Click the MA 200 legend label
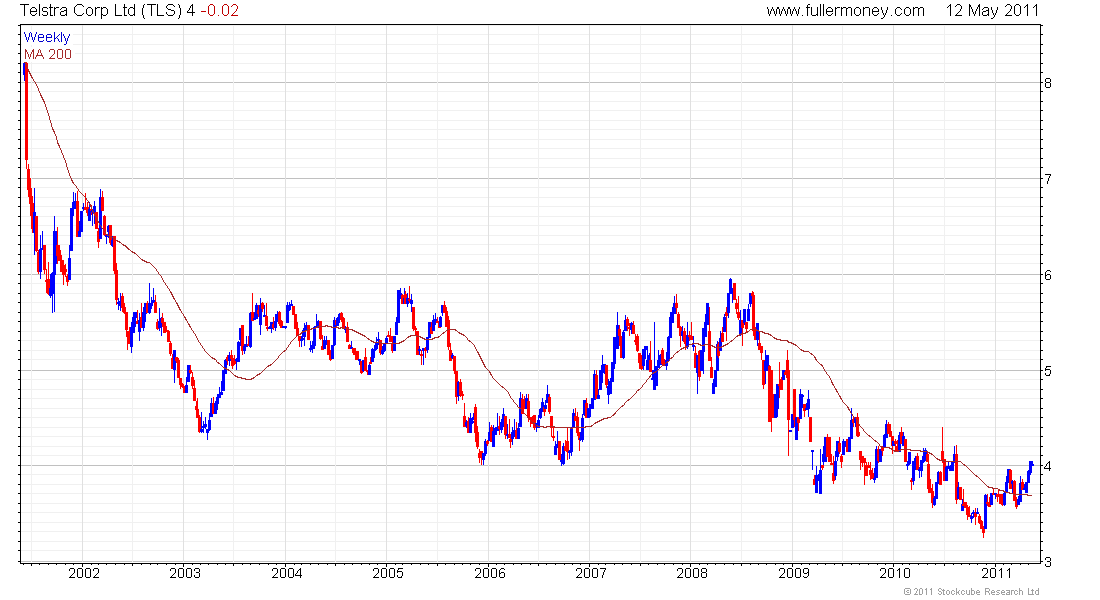1100x600 pixels. pos(48,54)
